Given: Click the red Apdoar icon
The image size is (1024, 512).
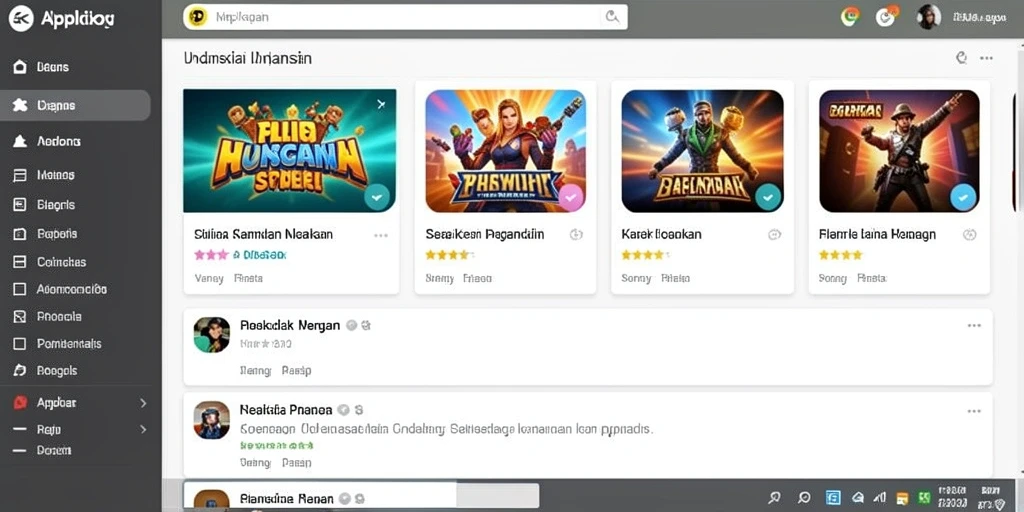Looking at the screenshot, I should tap(20, 402).
